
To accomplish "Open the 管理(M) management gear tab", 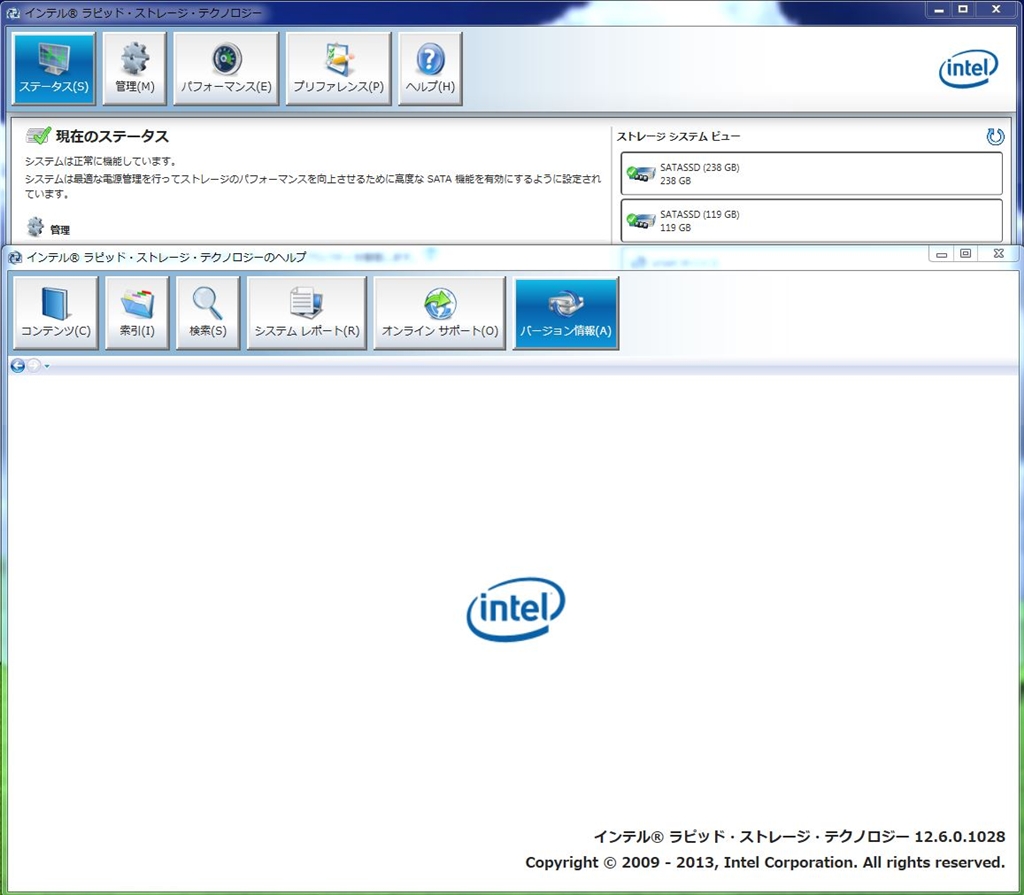I will pos(134,68).
